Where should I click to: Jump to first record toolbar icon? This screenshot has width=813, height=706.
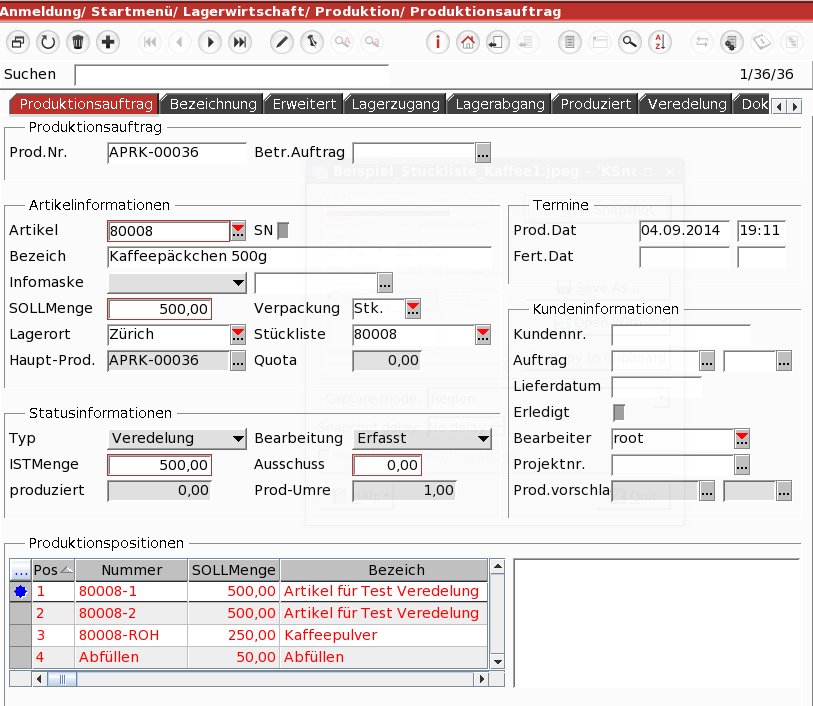[x=150, y=42]
